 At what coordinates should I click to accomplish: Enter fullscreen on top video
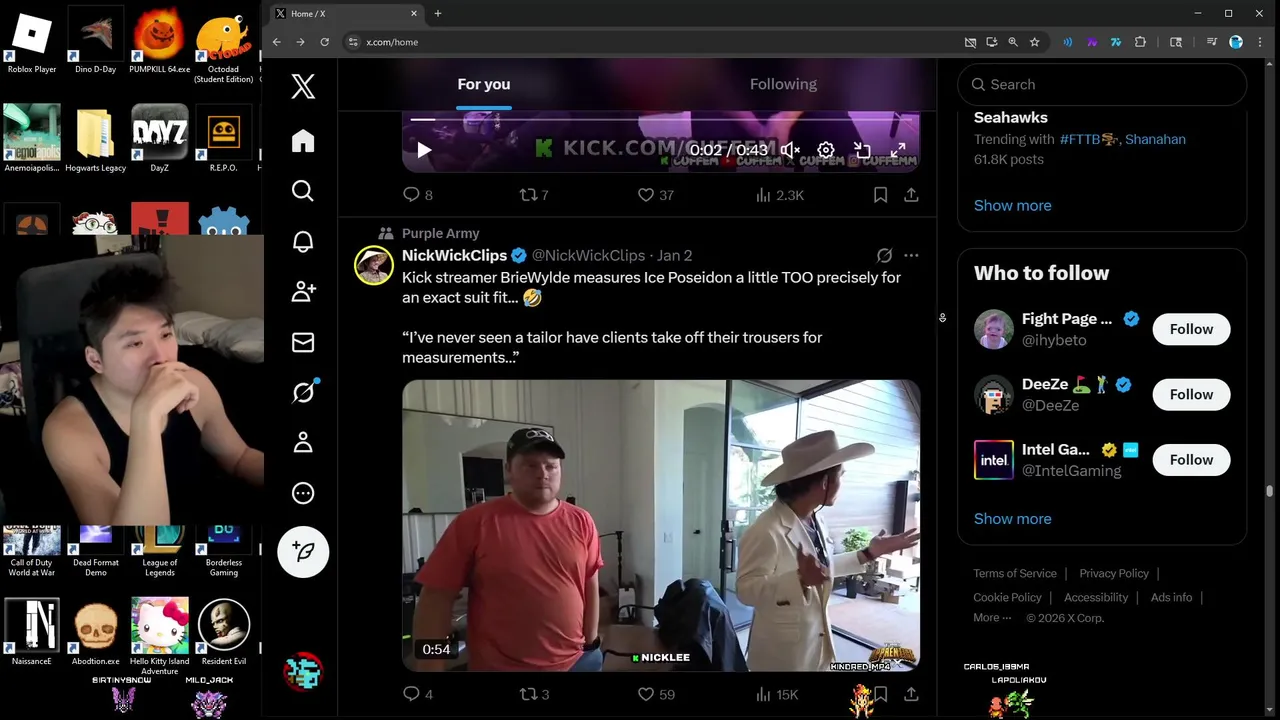click(x=898, y=151)
